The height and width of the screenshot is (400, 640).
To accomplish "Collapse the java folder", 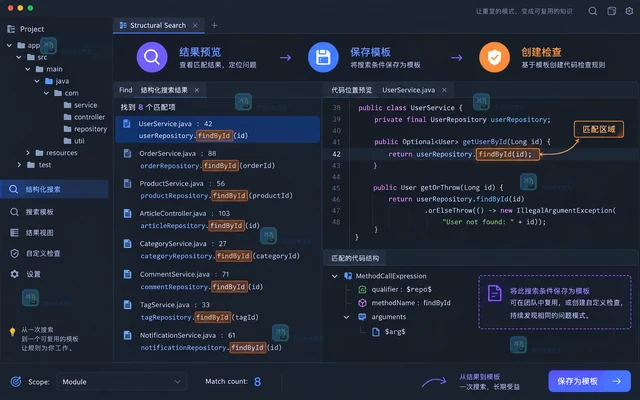I will [x=37, y=81].
